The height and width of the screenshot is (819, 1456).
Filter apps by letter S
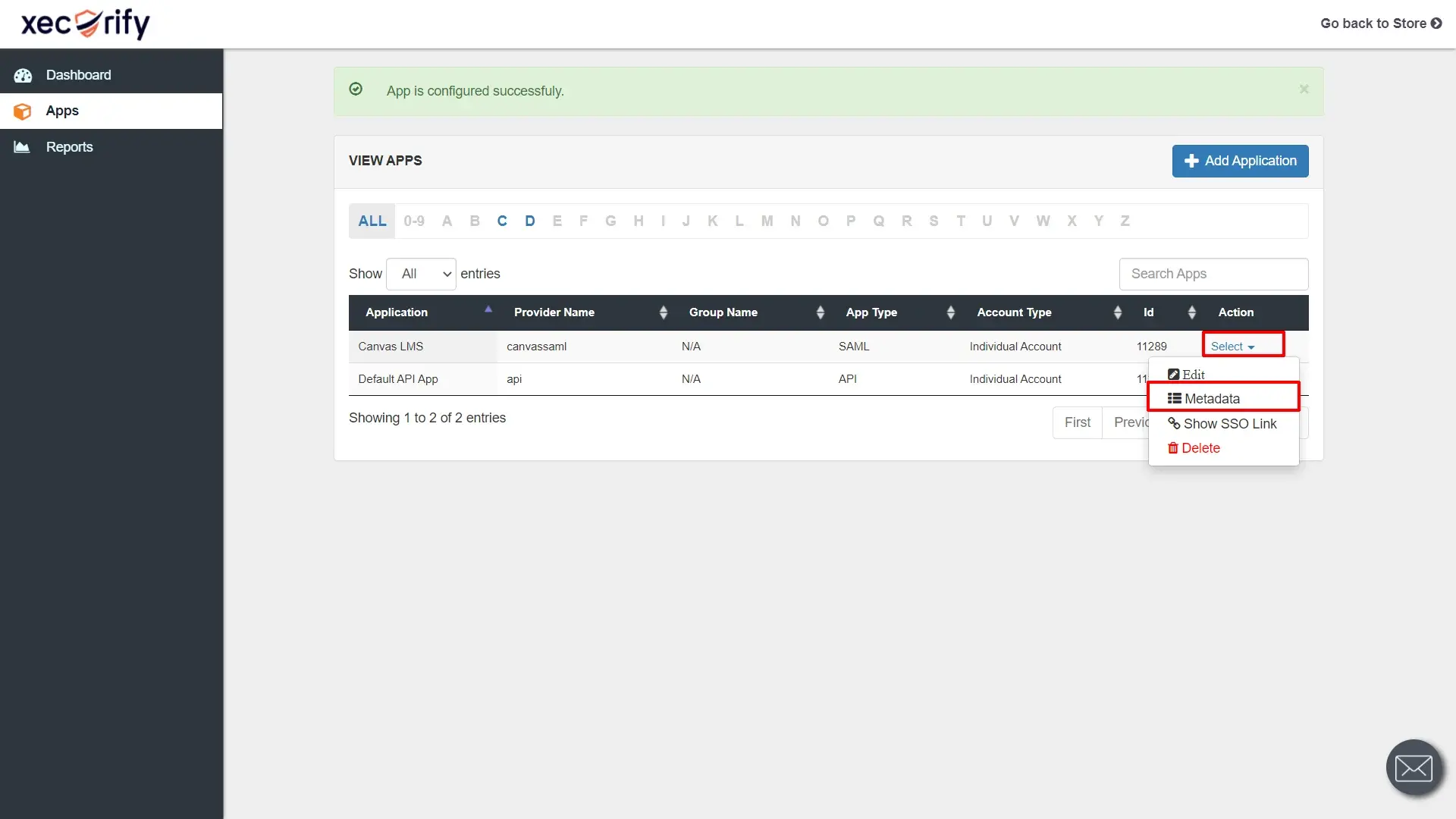[x=934, y=221]
